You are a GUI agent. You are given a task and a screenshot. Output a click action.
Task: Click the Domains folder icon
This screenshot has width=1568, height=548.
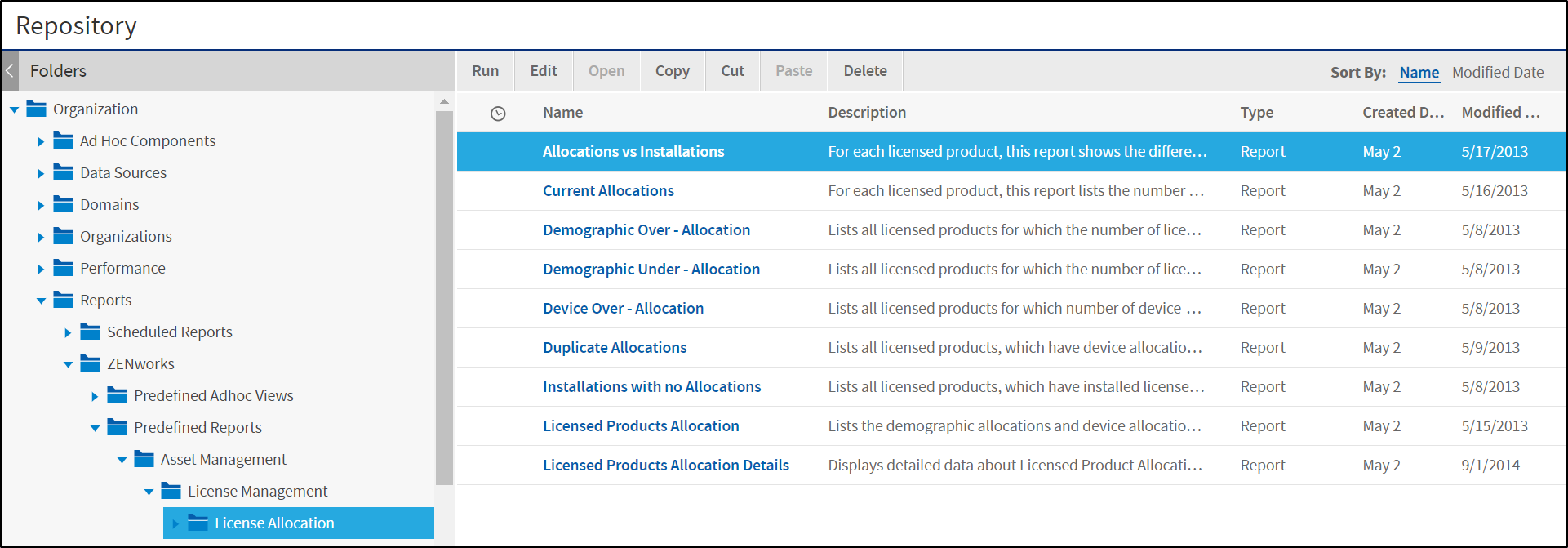(64, 204)
